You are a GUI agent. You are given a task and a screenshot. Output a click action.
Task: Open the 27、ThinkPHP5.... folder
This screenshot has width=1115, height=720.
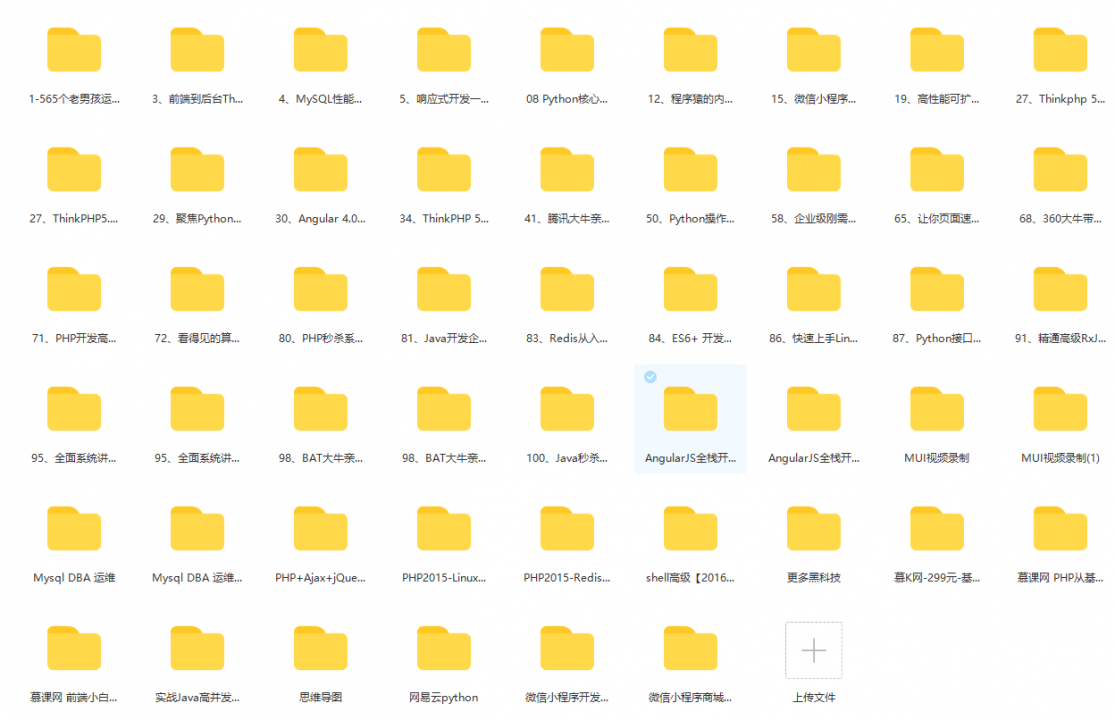74,169
